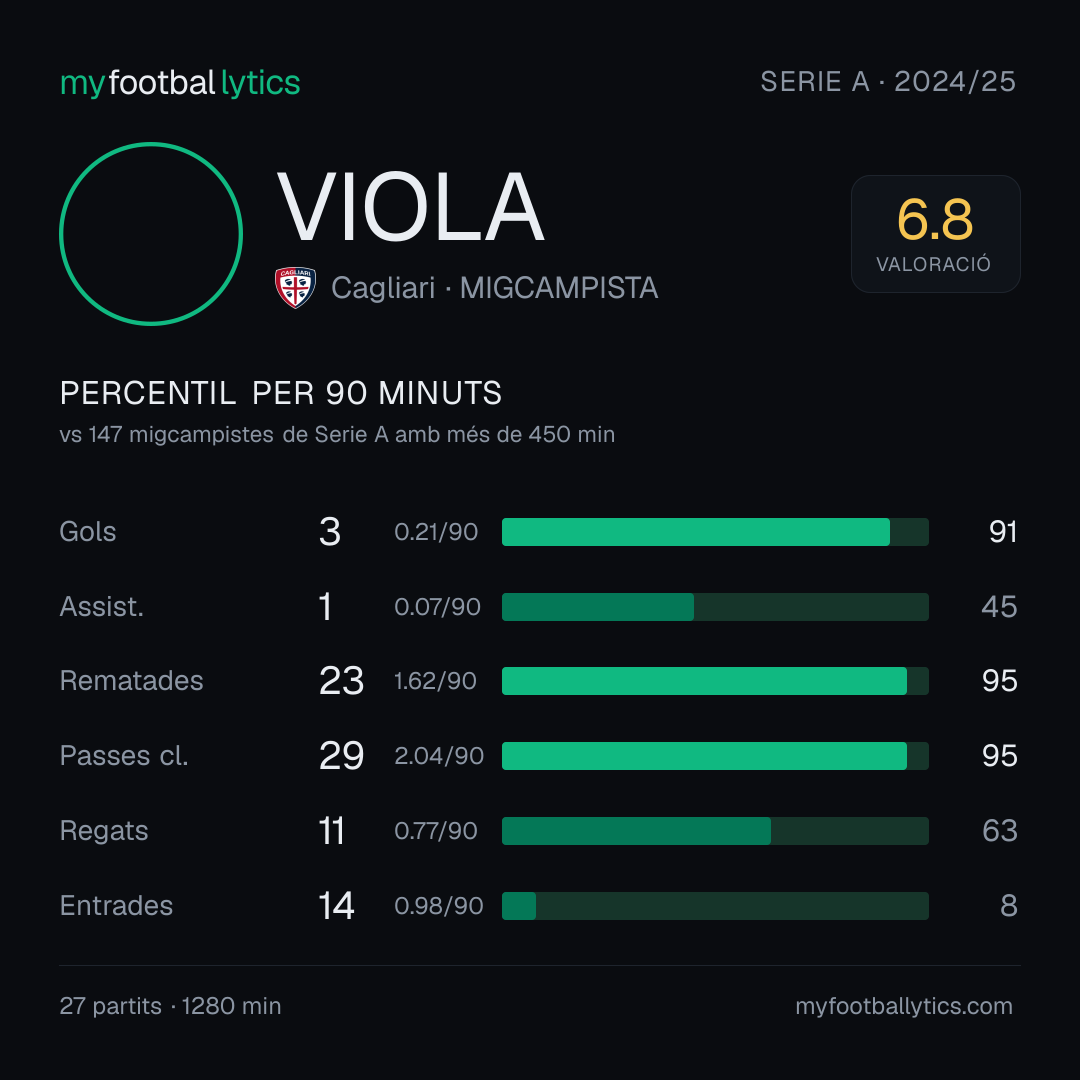Screen dimensions: 1080x1080
Task: Click the 27 partits · 1280 min footer
Action: pos(170,1006)
